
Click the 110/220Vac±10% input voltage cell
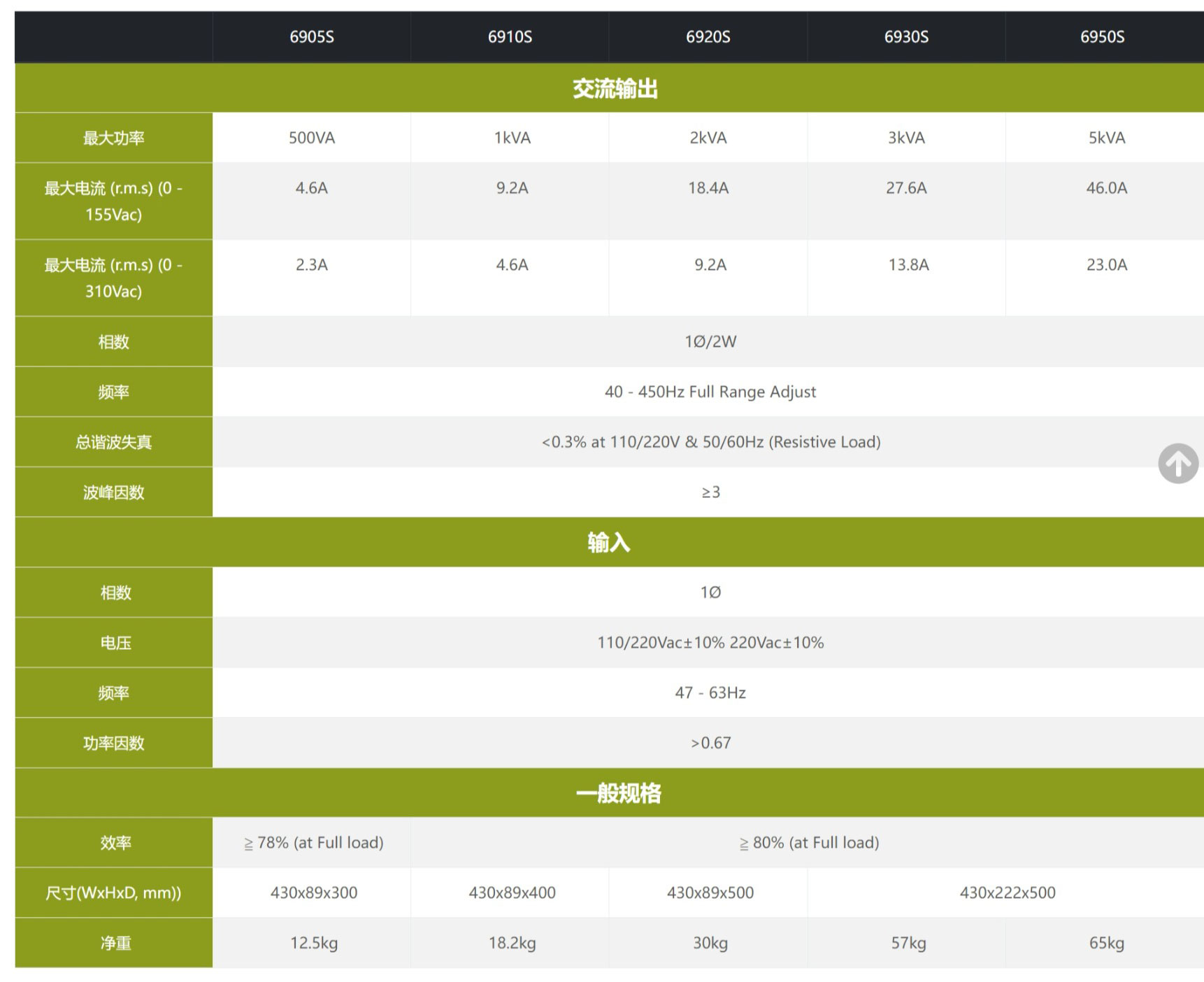[710, 643]
